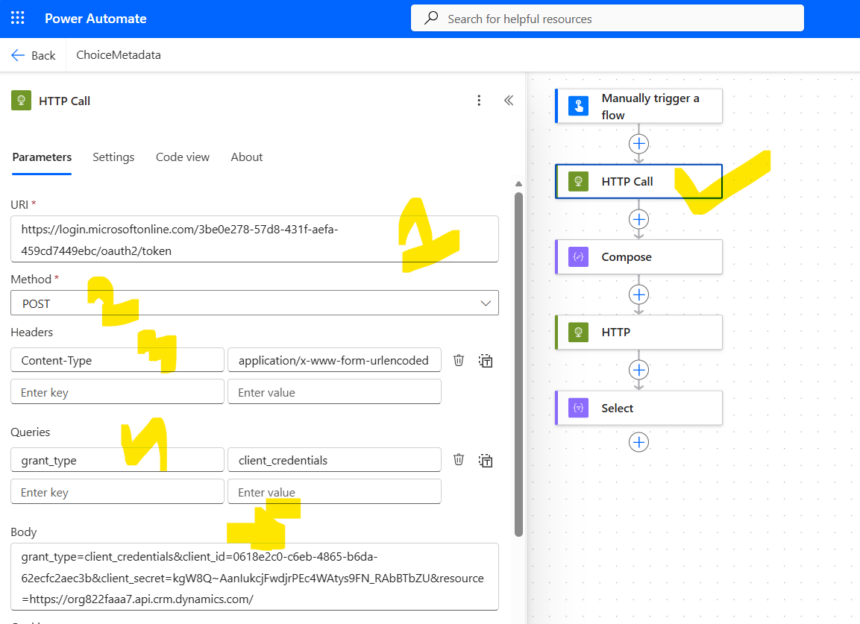Open the HTTP Call three-dot menu
The height and width of the screenshot is (624, 860).
(479, 100)
